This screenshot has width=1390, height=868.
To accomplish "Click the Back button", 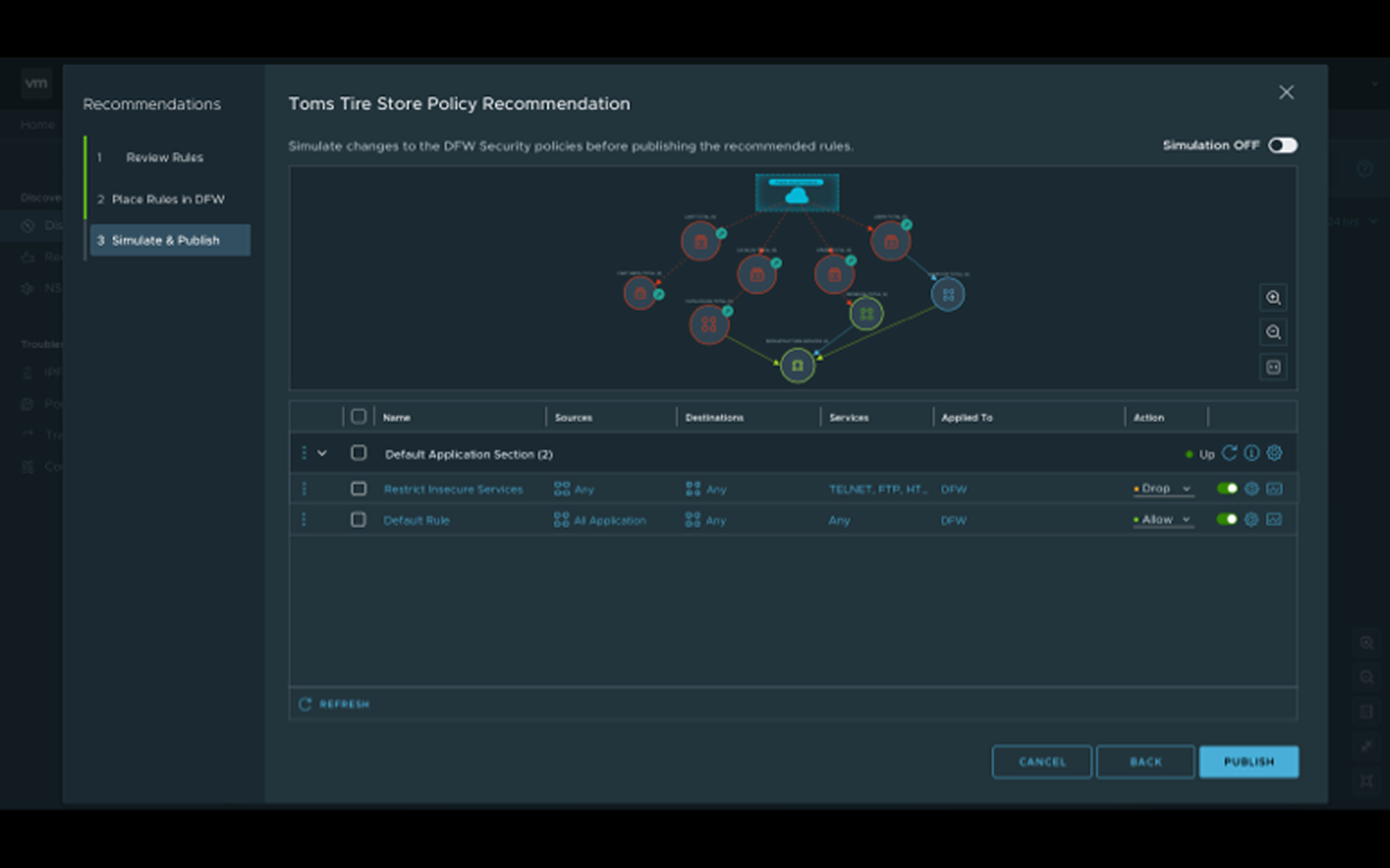I will tap(1145, 761).
